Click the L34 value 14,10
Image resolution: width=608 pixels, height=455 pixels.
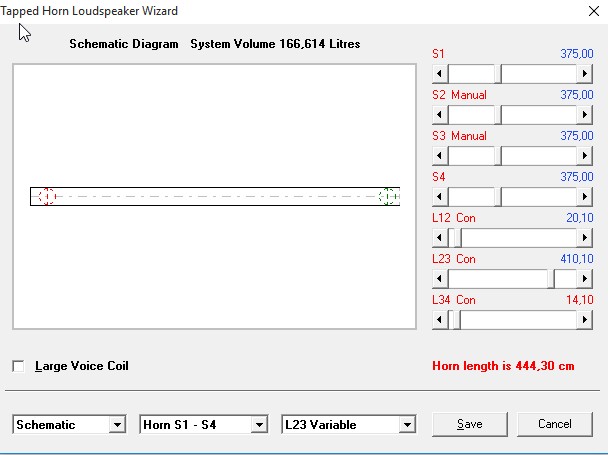(x=580, y=300)
